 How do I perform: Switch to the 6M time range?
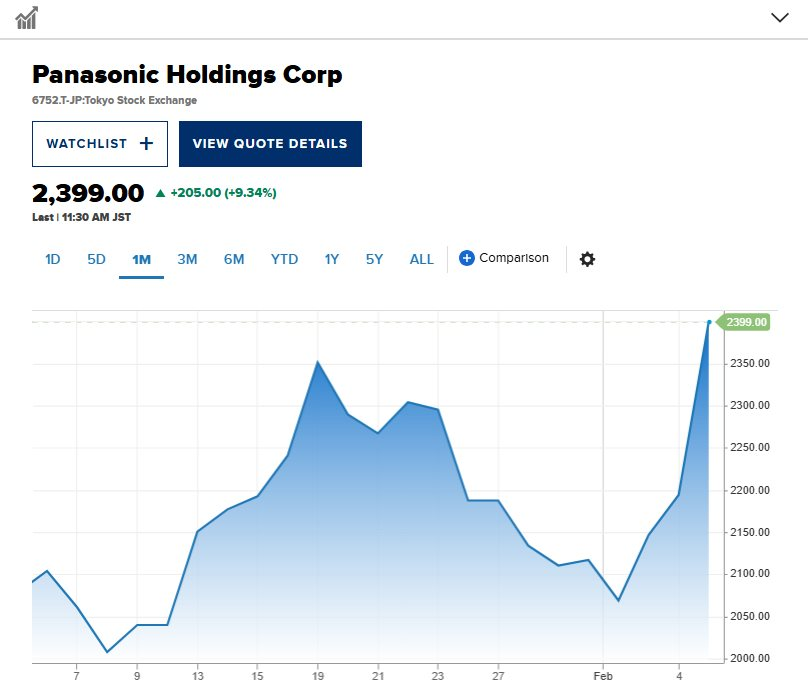234,259
